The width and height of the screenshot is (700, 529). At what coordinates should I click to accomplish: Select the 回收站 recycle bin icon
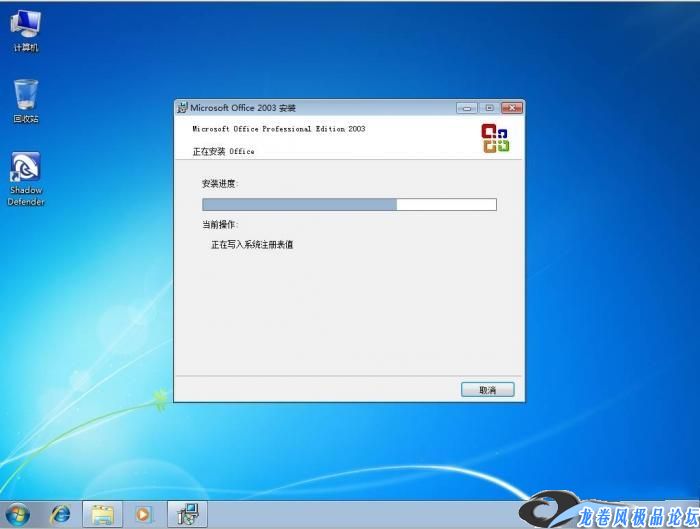[25, 101]
